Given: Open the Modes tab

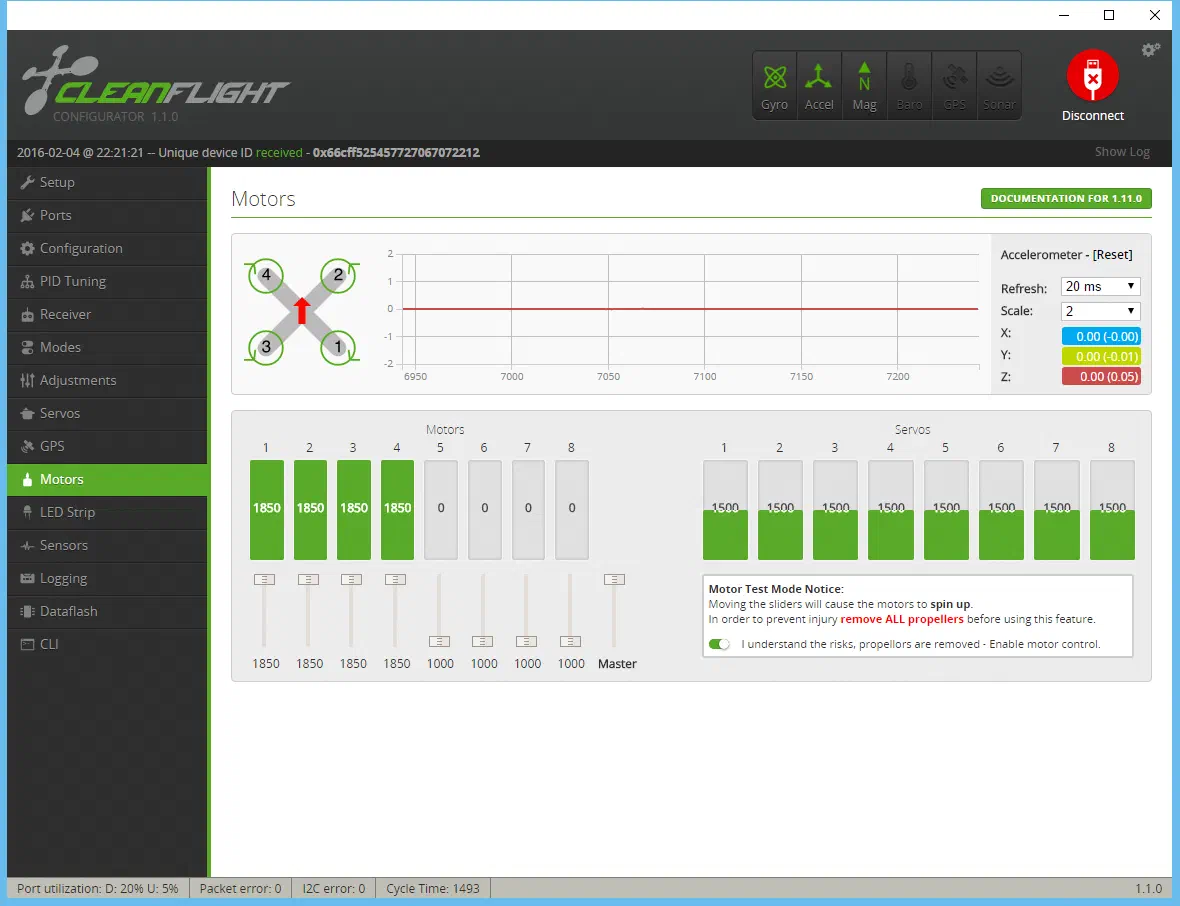Looking at the screenshot, I should tap(107, 348).
